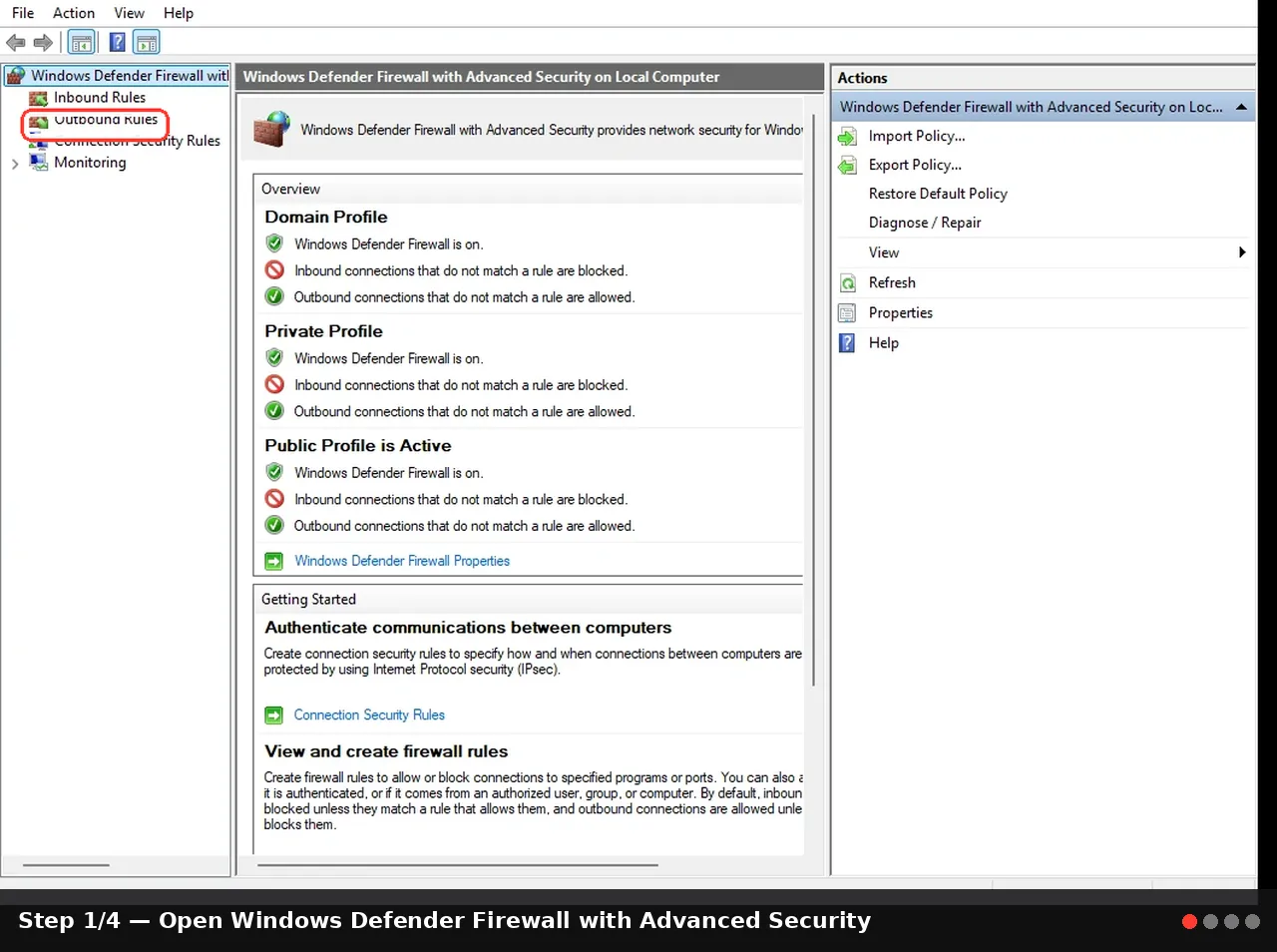
Task: Go forward with the Forward arrow toolbar icon
Action: pos(43,42)
